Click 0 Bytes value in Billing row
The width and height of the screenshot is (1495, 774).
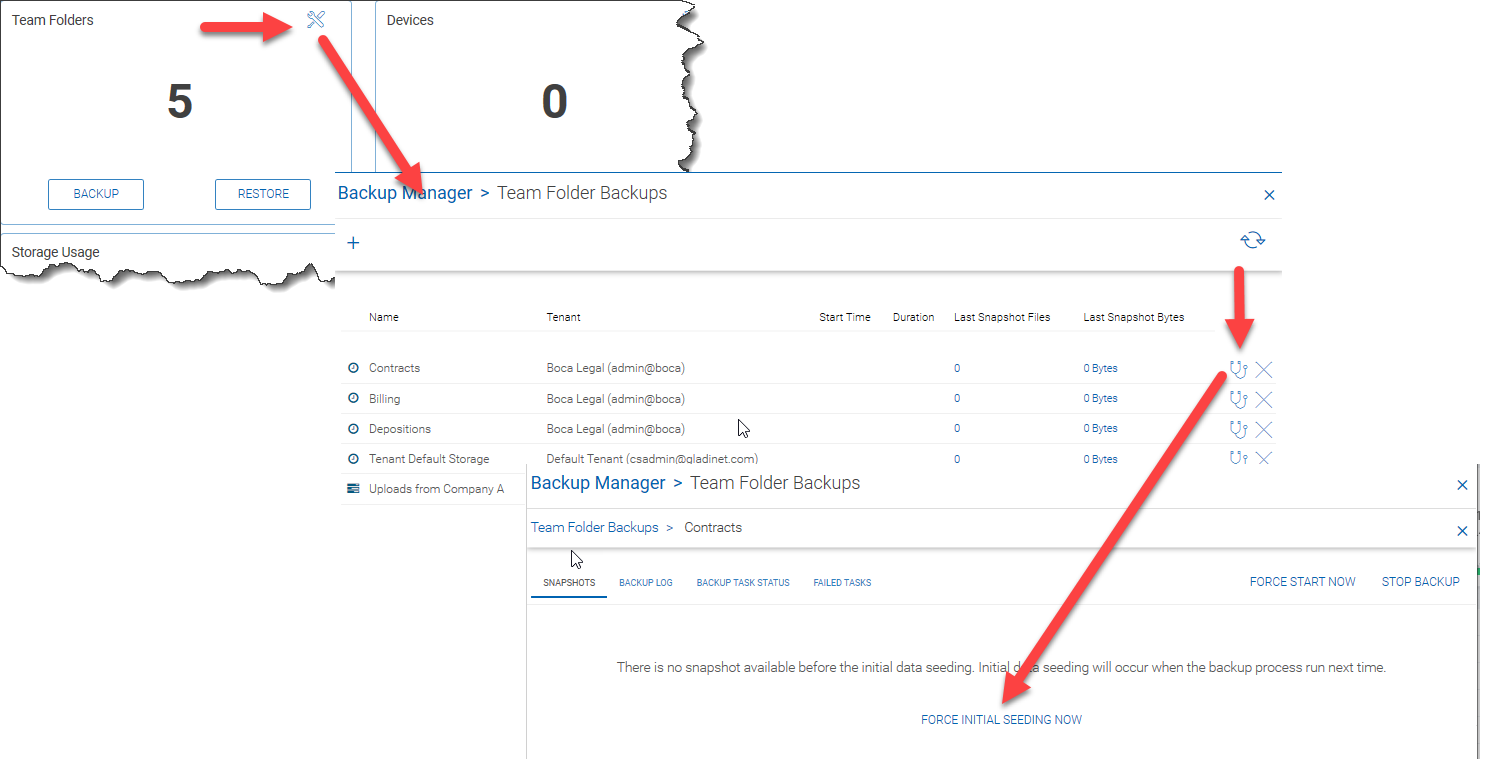tap(1101, 398)
